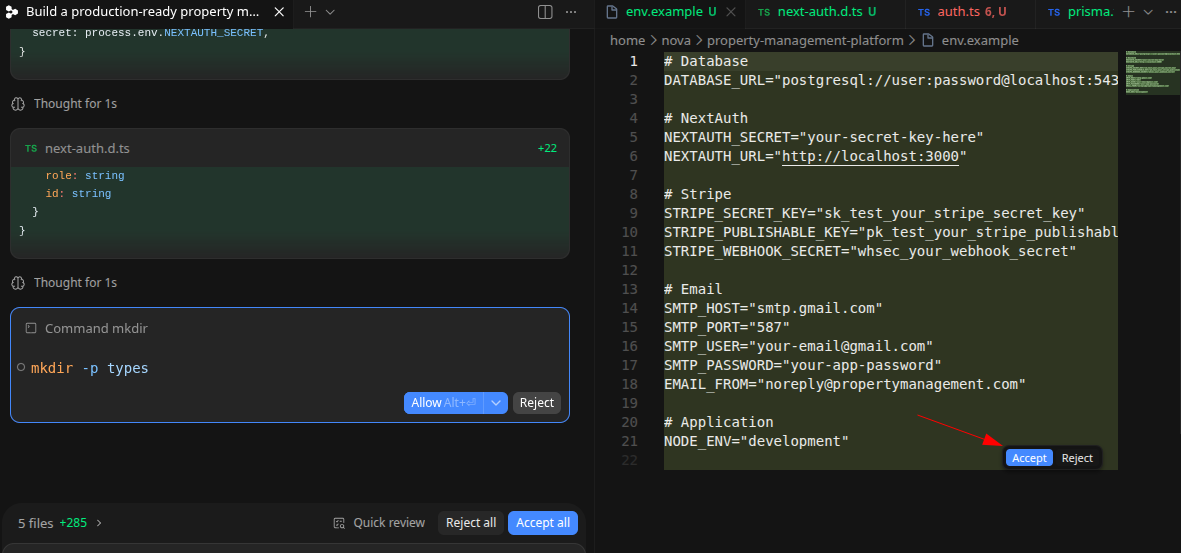Click the file icon on the env.example tab

[x=612, y=12]
